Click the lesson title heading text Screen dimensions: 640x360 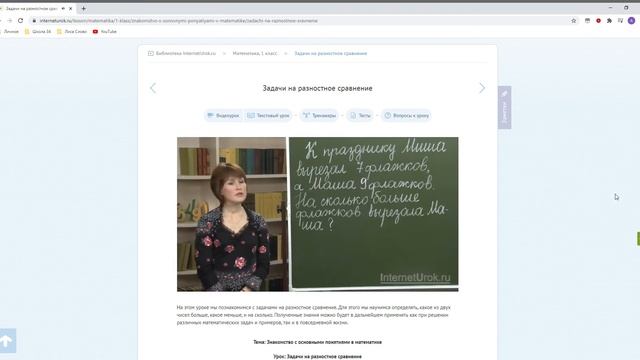point(317,88)
